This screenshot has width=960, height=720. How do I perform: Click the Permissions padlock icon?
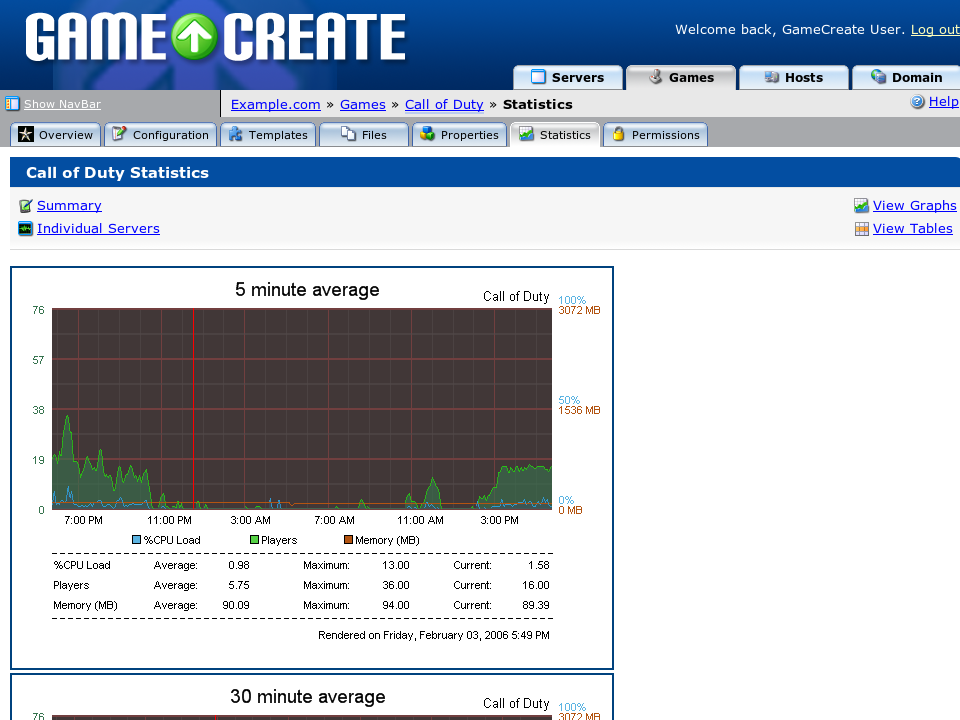(x=618, y=134)
